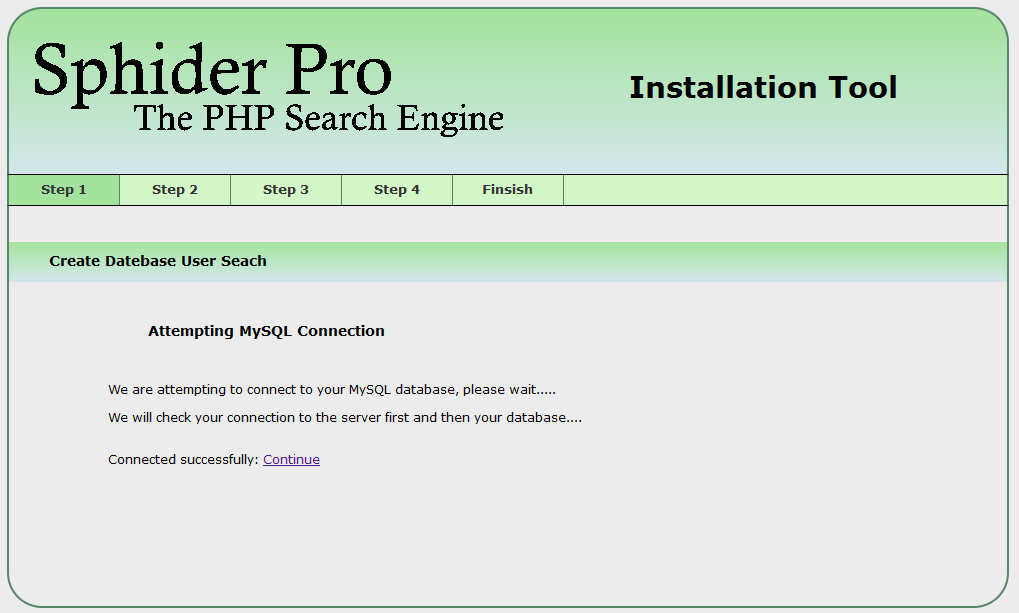Viewport: 1019px width, 613px height.
Task: Click the Installation Tool heading
Action: click(x=763, y=88)
